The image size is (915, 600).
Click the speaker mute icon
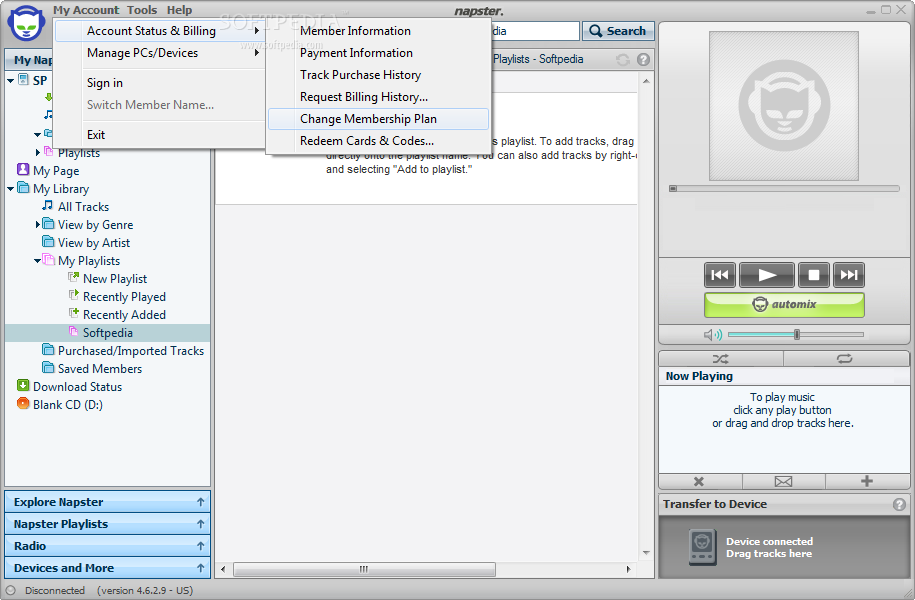(x=712, y=334)
